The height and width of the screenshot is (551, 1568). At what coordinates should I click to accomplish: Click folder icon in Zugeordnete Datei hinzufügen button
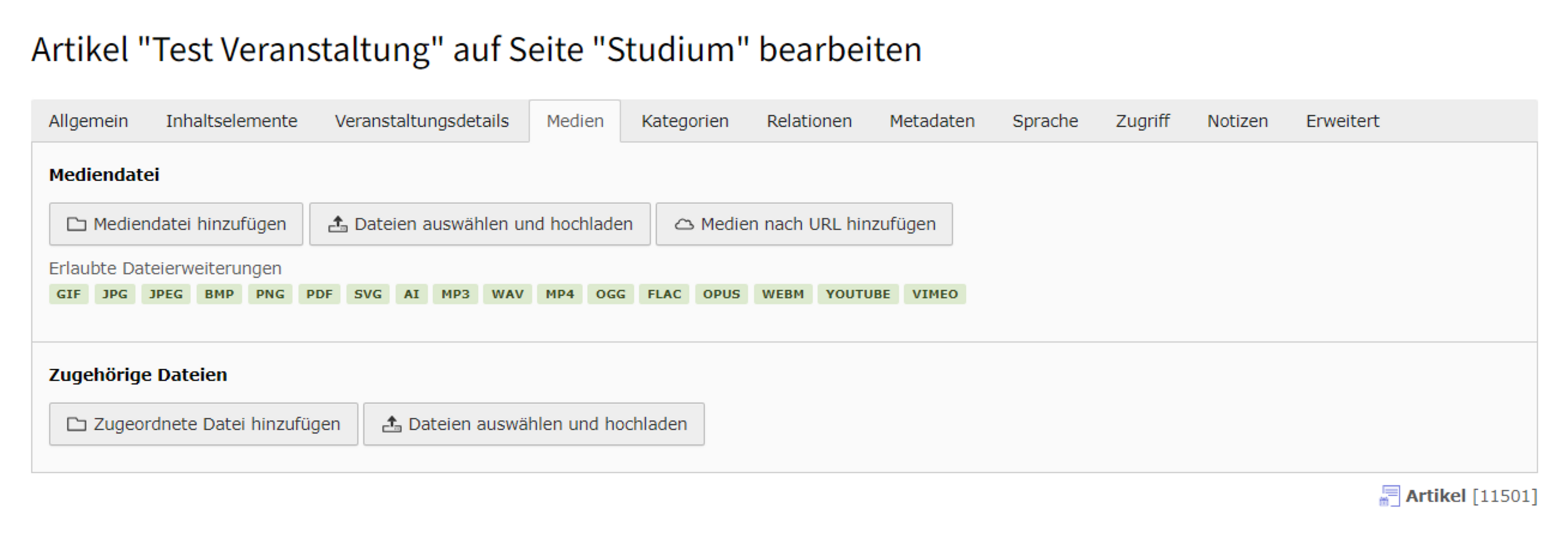point(76,424)
